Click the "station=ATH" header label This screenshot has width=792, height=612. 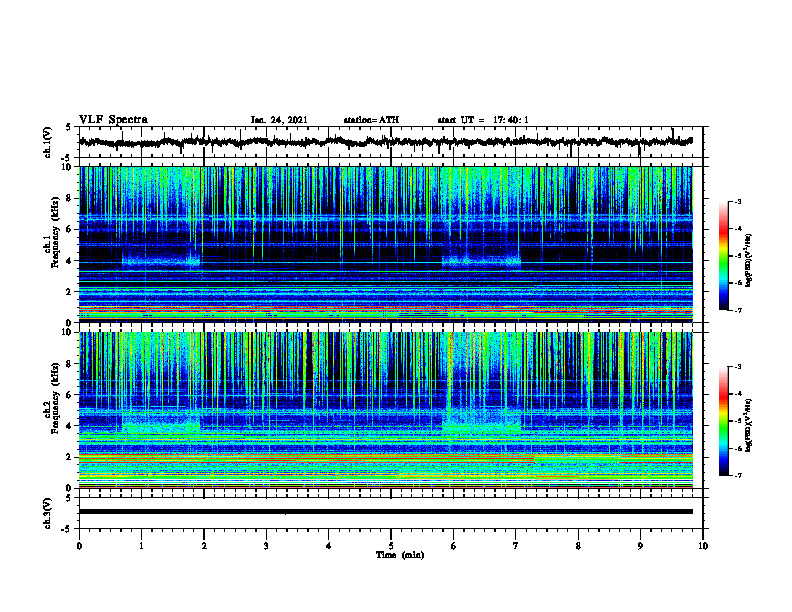[371, 120]
